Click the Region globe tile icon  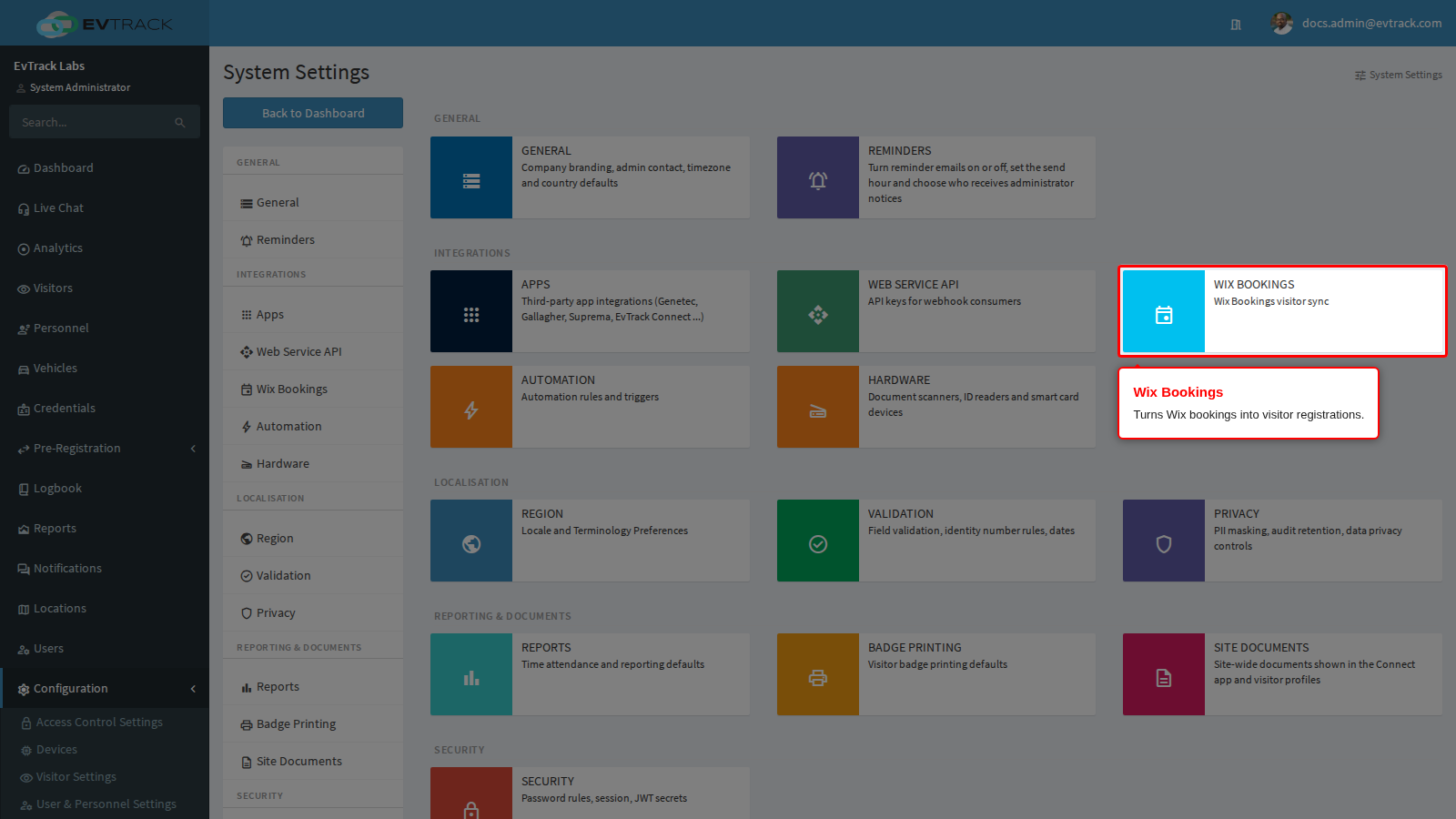[471, 541]
